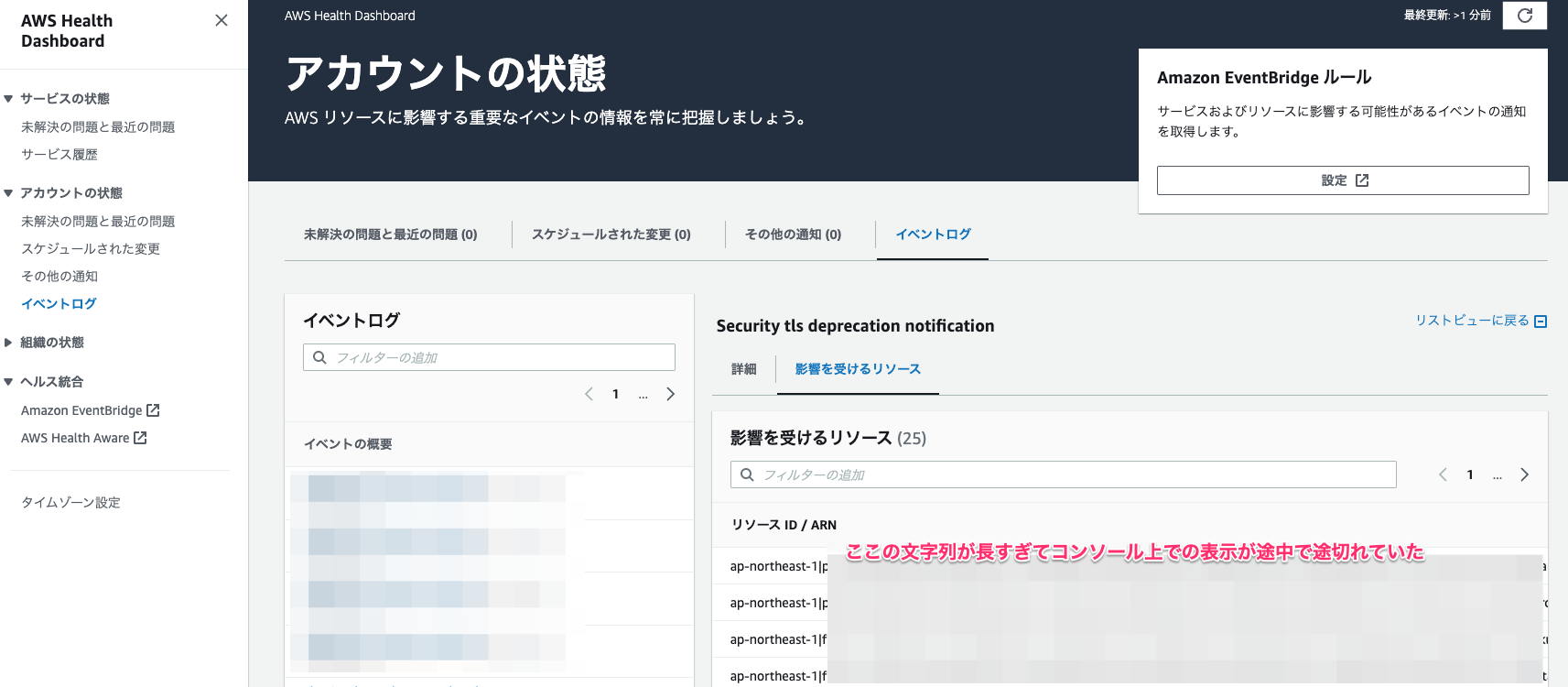Go to previous page in イベントログ pagination
This screenshot has width=1568, height=687.
[589, 394]
